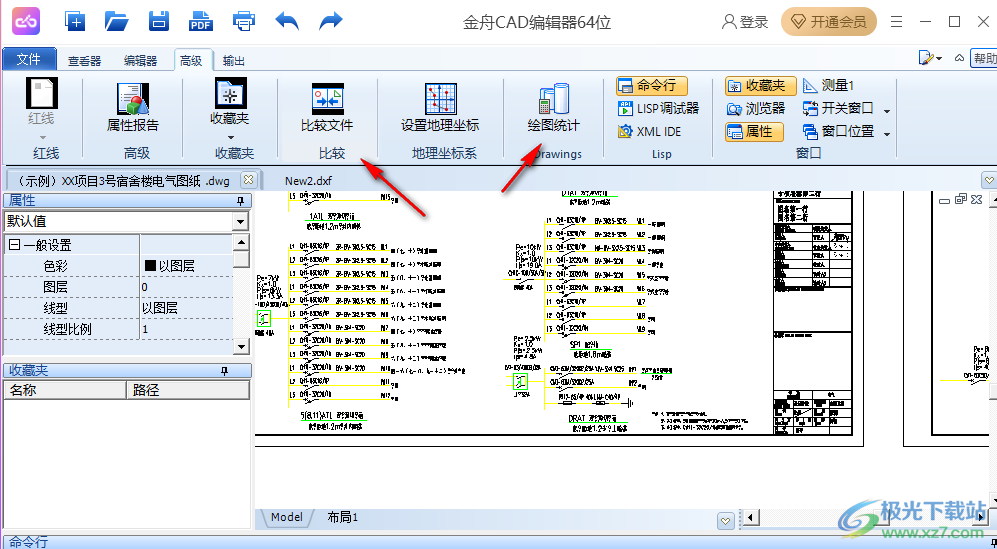Click the 线型 value 以图层
The height and width of the screenshot is (549, 997).
pos(186,308)
